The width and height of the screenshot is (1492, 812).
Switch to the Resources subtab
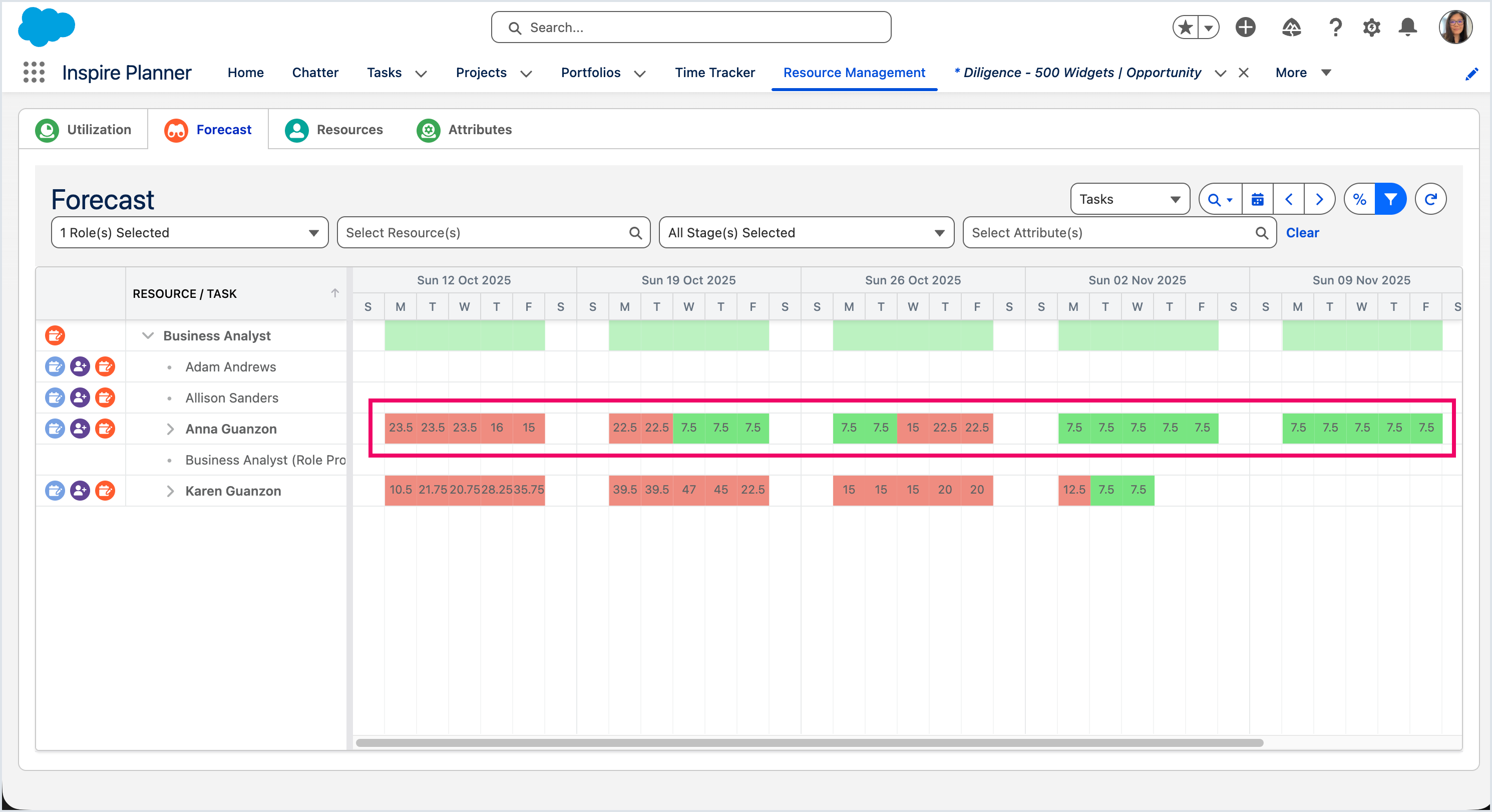pyautogui.click(x=333, y=129)
